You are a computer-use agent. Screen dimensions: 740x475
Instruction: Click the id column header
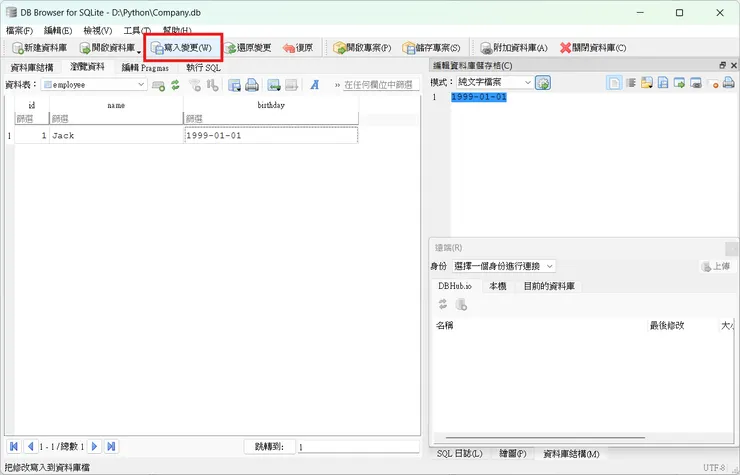coord(32,105)
